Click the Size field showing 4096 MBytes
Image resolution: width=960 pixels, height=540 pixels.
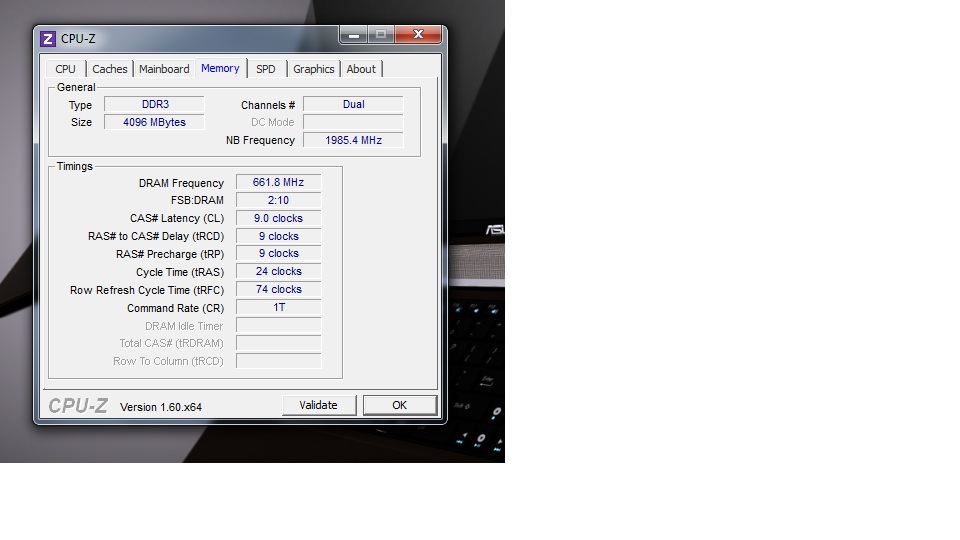point(154,122)
